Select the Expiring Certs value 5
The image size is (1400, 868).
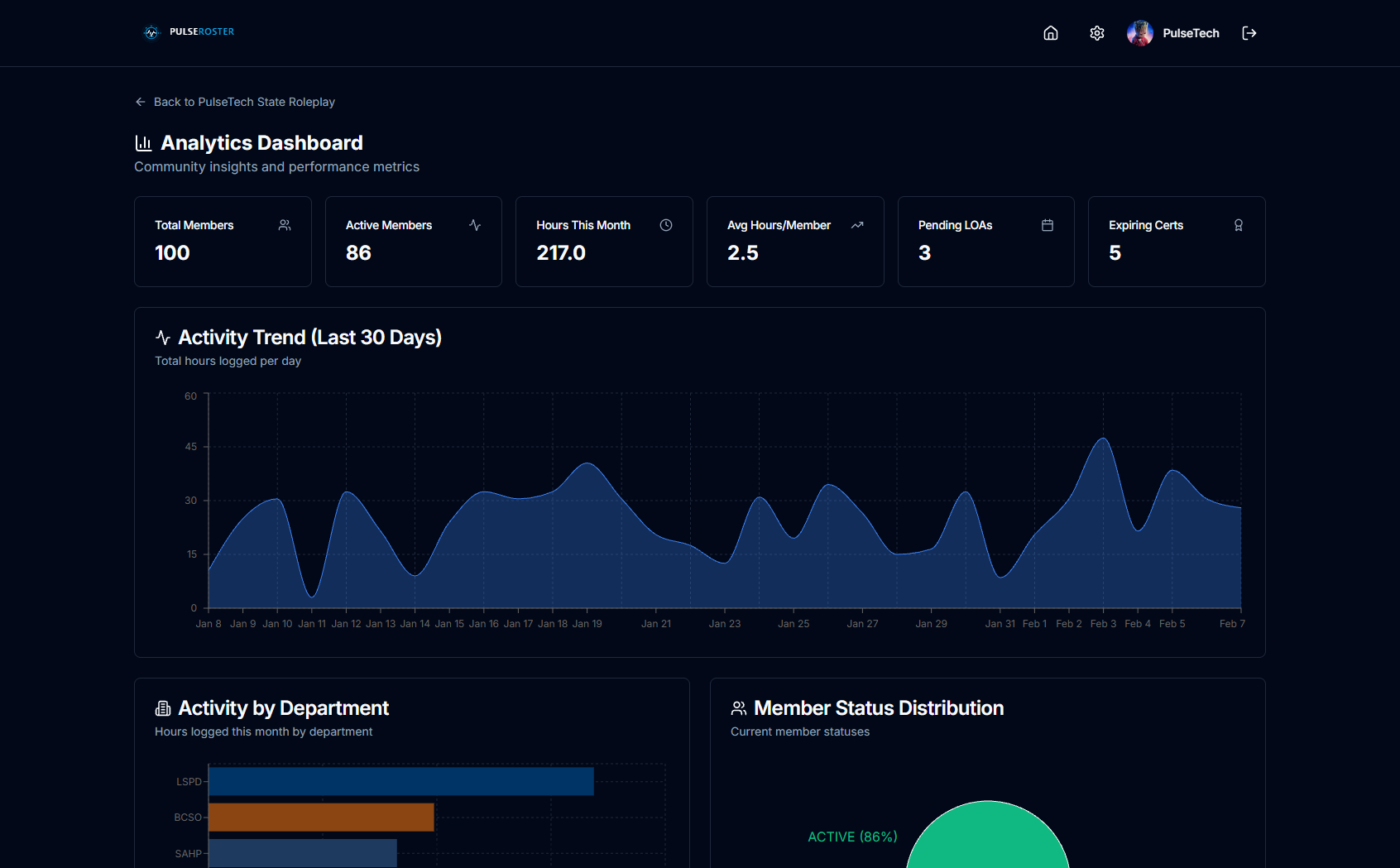click(x=1115, y=253)
